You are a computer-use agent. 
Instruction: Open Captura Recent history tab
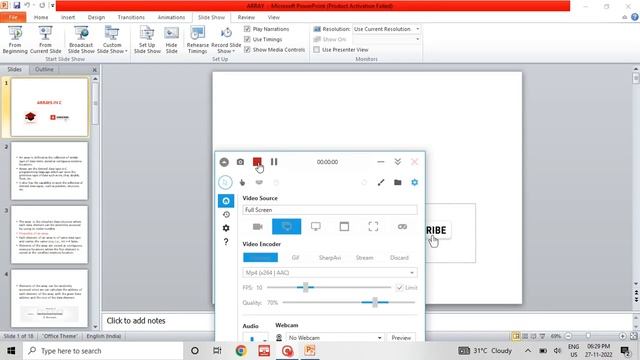[226, 215]
